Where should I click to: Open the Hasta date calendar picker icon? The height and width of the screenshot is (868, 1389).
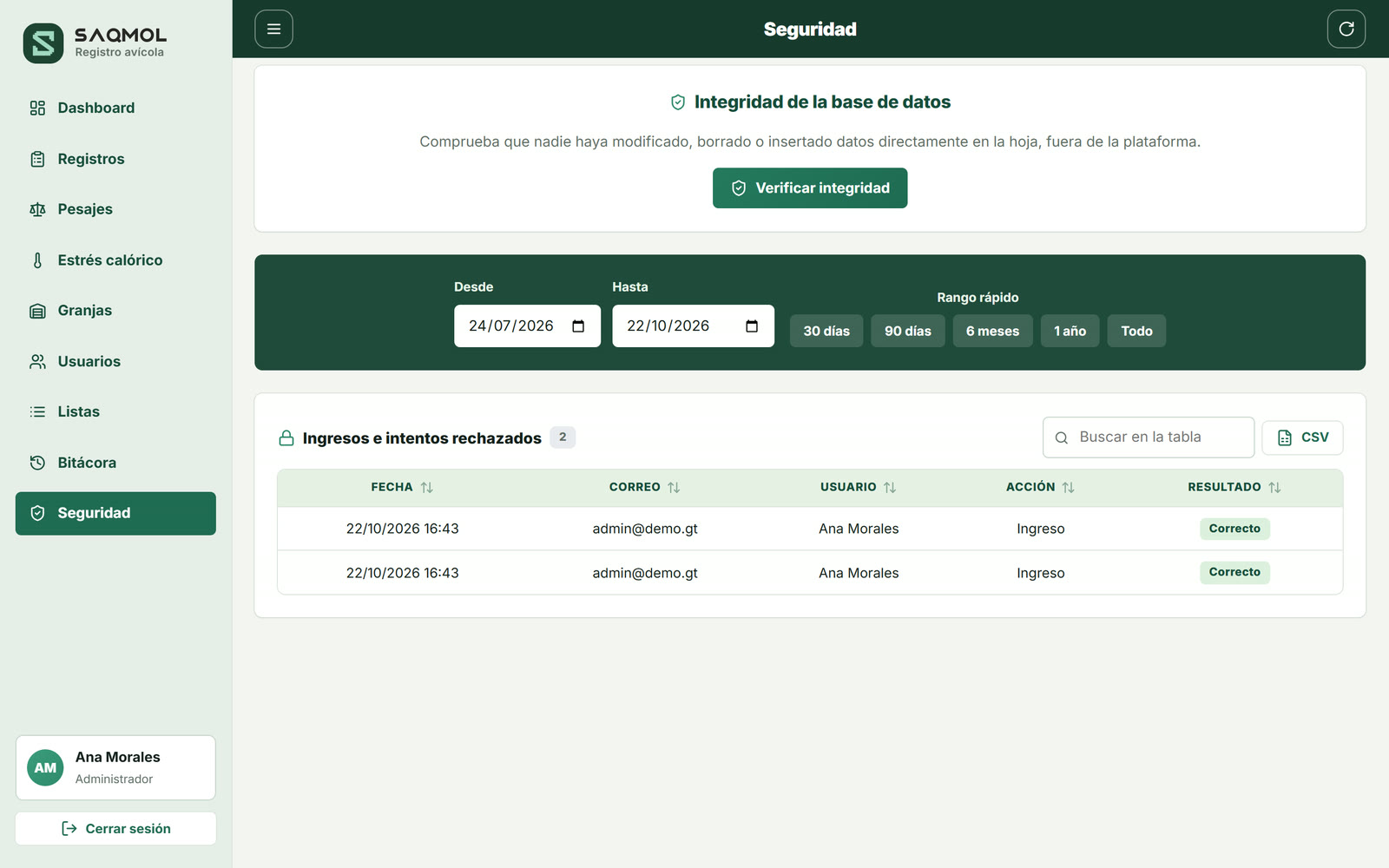pos(752,326)
